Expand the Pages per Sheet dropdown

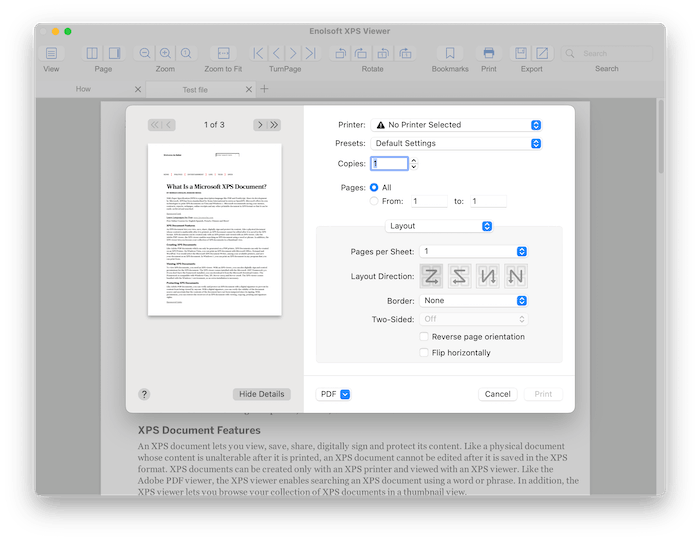tap(473, 251)
